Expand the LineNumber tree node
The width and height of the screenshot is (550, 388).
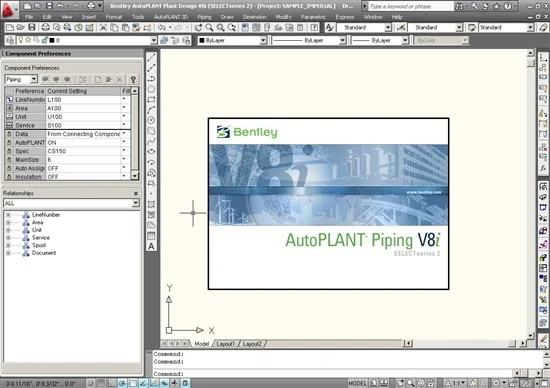tap(8, 215)
